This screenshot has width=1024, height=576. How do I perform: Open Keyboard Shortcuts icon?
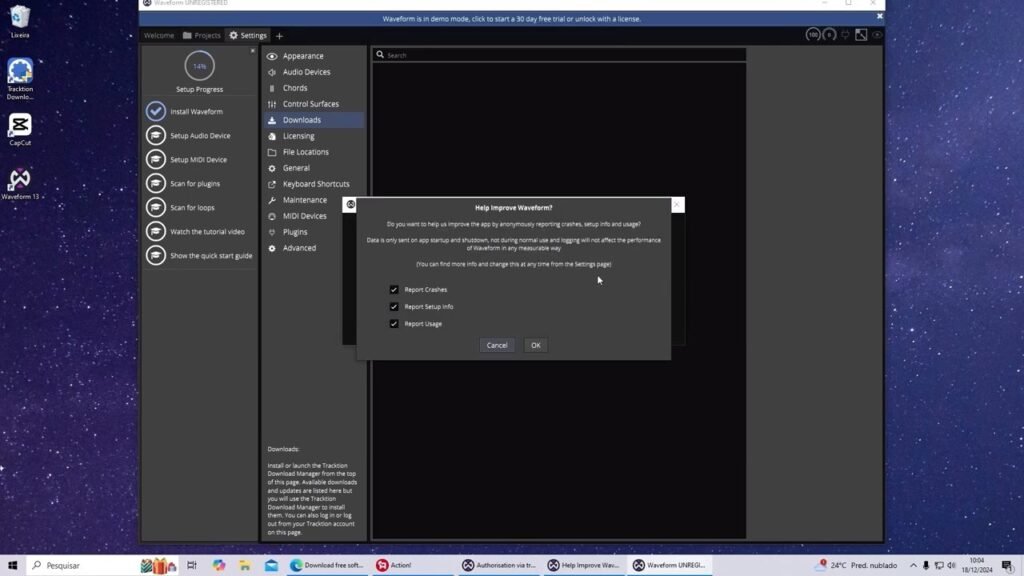point(272,184)
